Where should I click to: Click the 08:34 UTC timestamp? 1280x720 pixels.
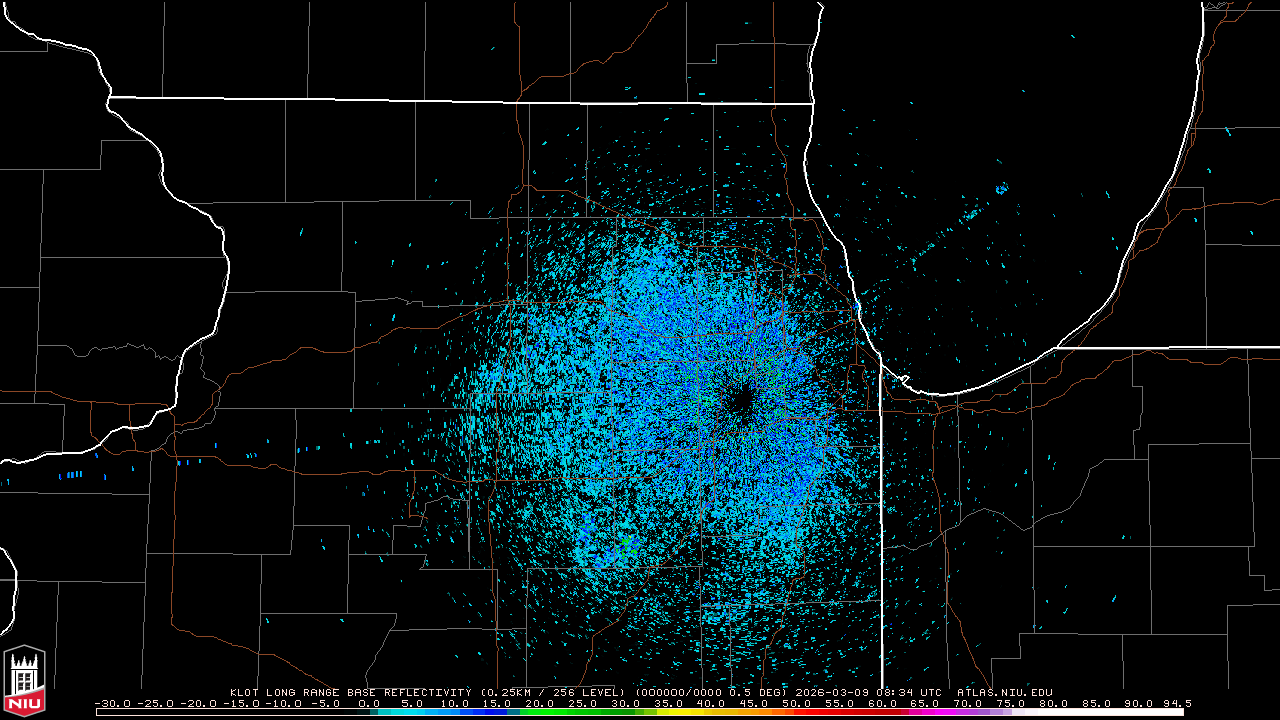click(x=907, y=692)
